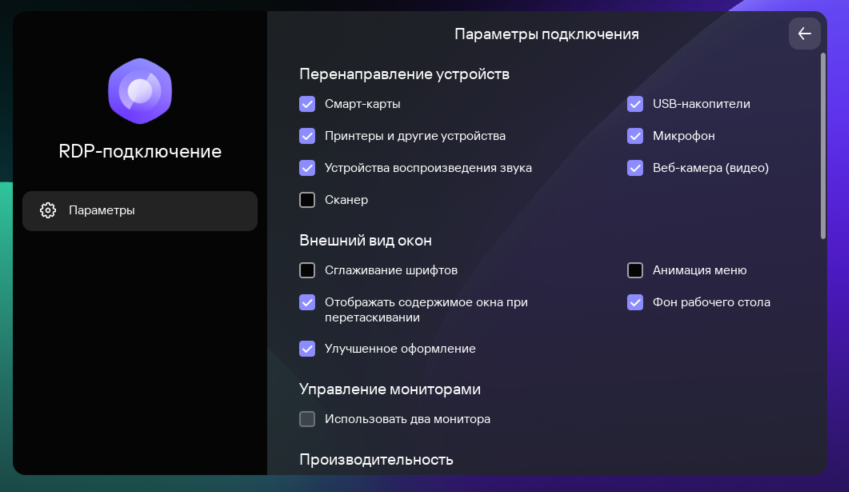Click the RDP-подключение hexagon logo

pyautogui.click(x=140, y=91)
